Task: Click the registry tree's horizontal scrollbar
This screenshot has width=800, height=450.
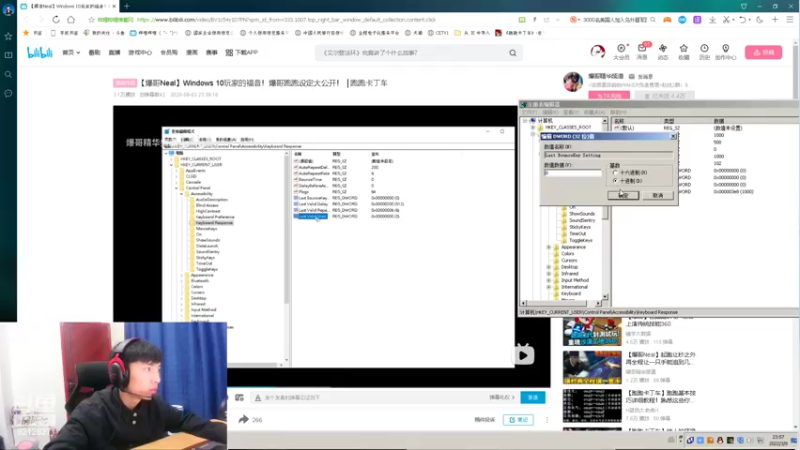Action: click(x=561, y=304)
